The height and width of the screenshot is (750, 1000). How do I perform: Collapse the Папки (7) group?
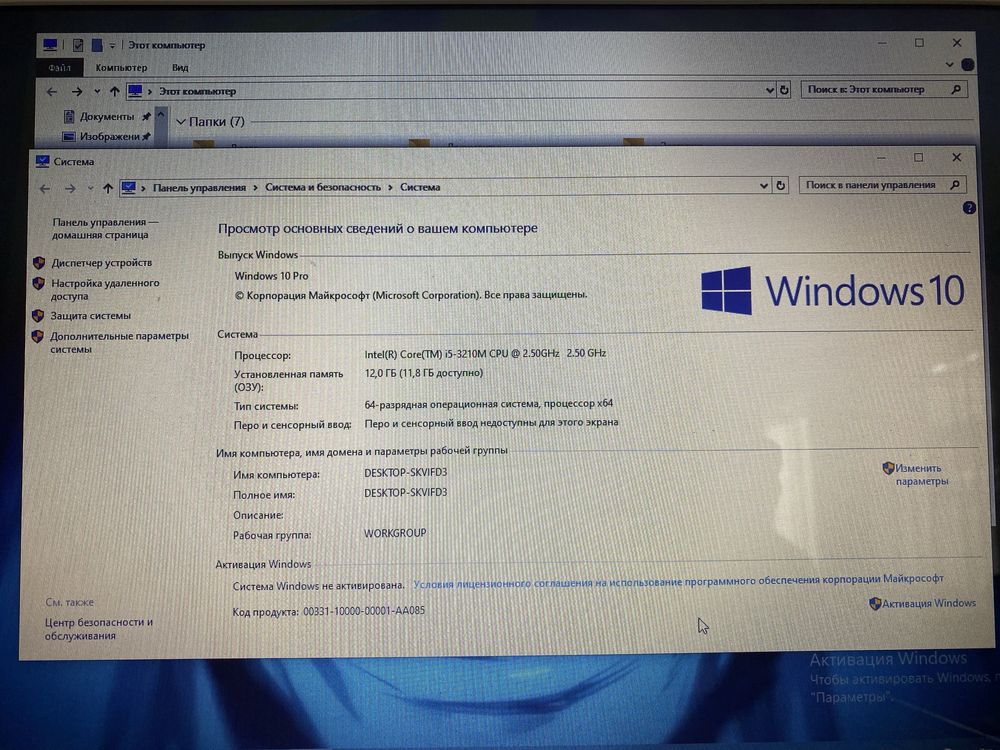point(181,122)
